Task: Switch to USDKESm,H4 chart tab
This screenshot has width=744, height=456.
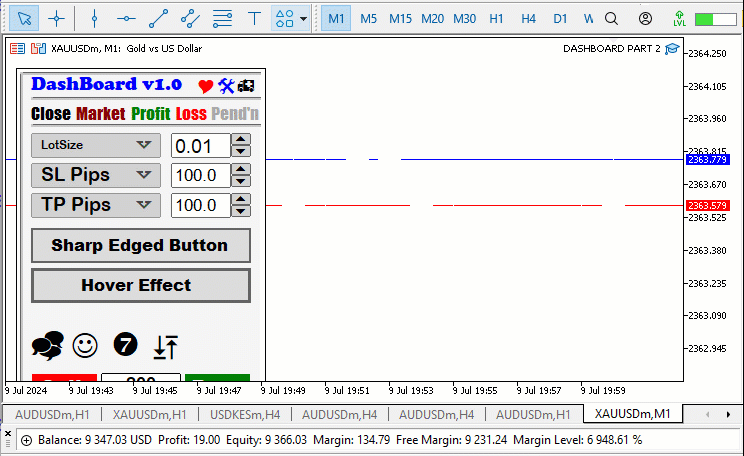Action: pos(245,415)
